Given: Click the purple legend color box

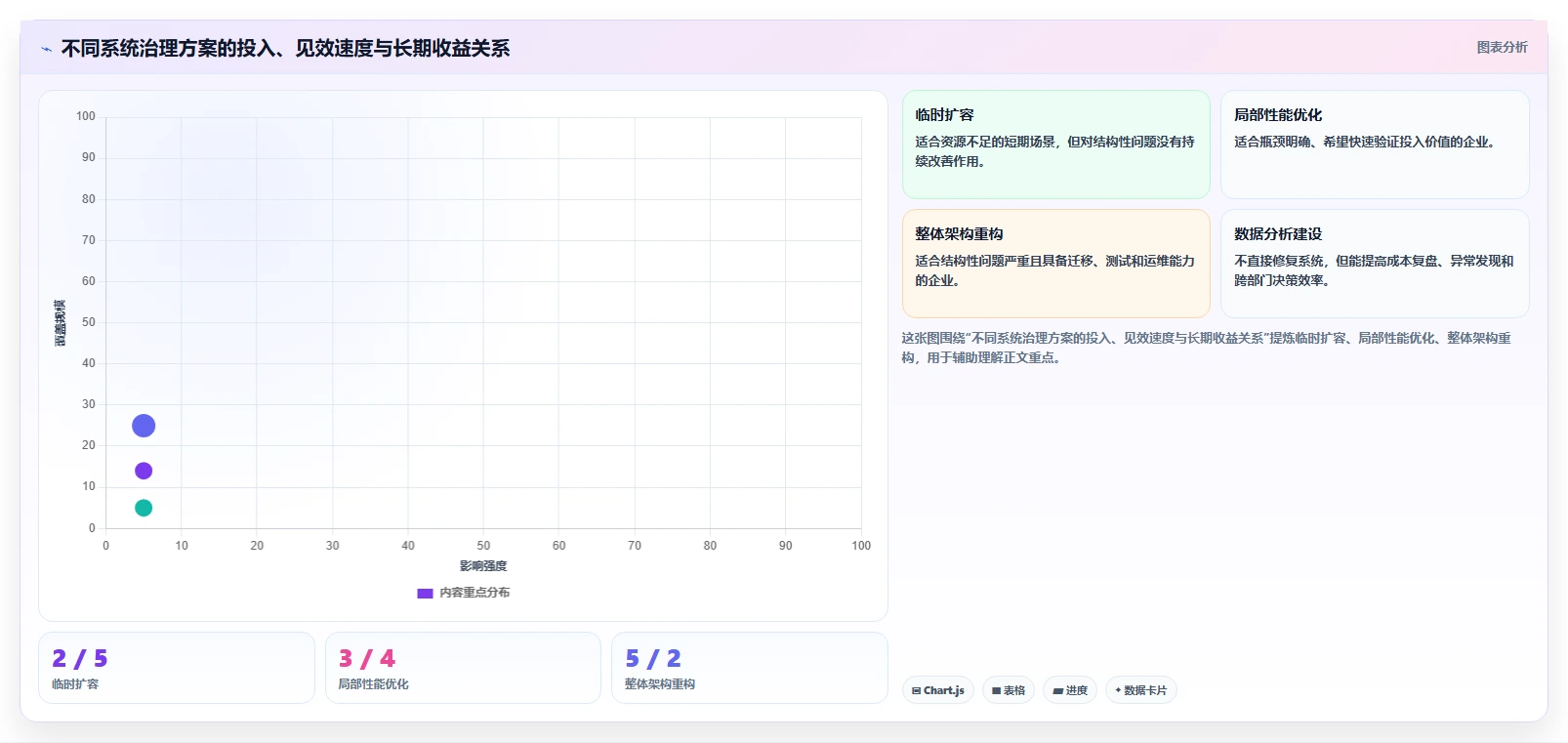Looking at the screenshot, I should [425, 593].
